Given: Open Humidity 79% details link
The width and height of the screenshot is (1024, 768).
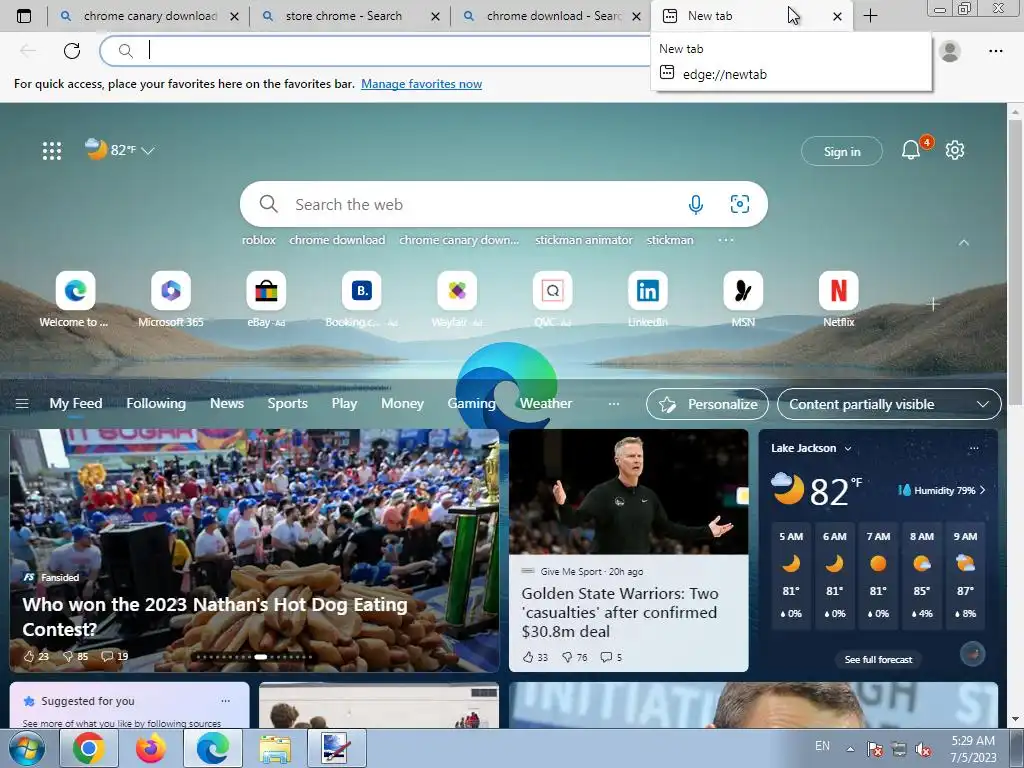Looking at the screenshot, I should click(942, 490).
